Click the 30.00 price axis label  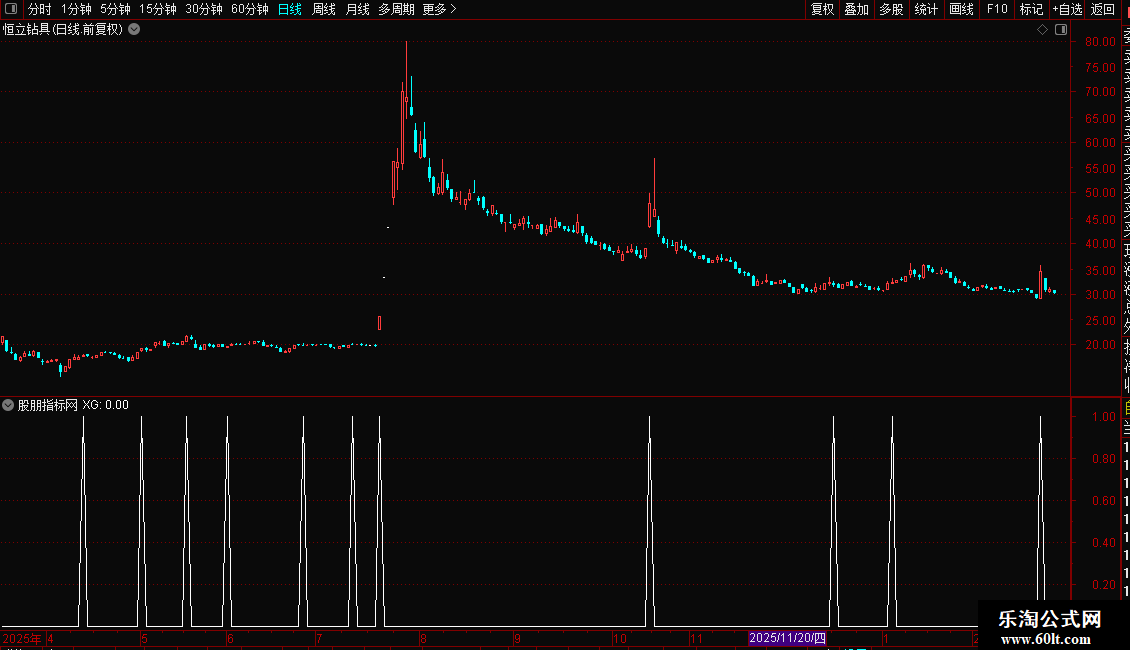click(1100, 295)
